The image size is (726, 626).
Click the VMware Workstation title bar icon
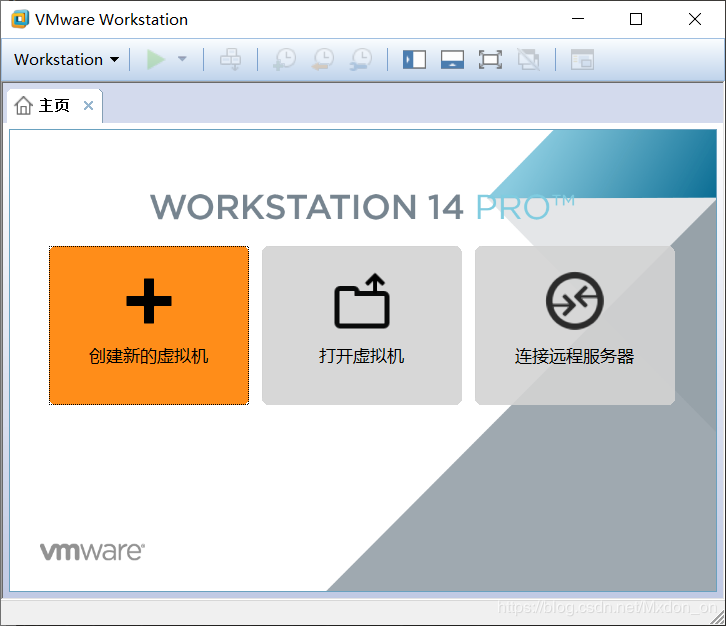[x=20, y=19]
